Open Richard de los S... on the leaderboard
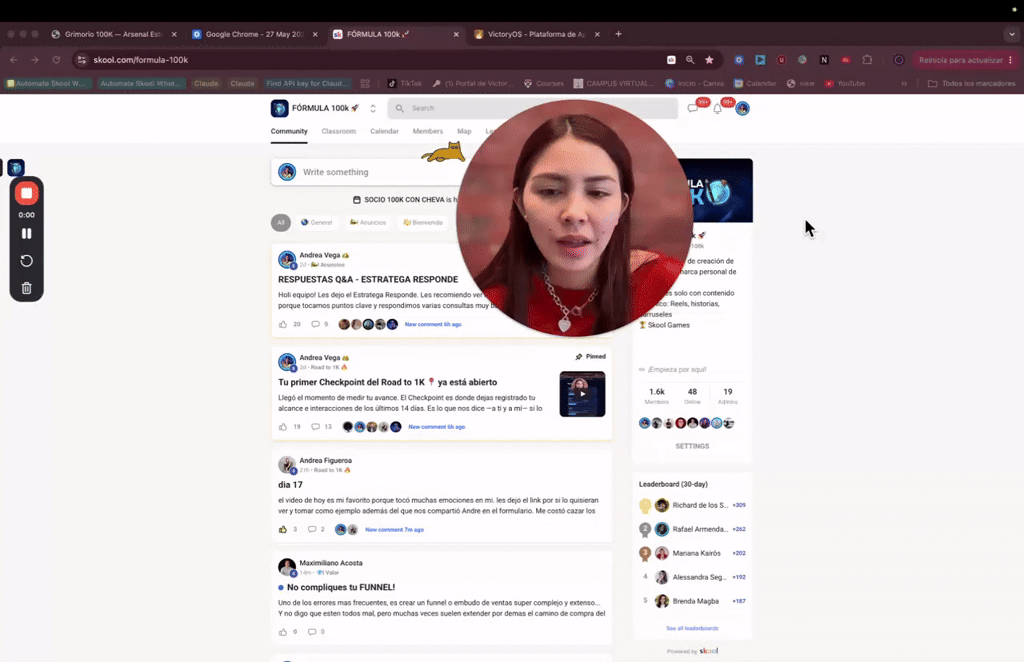1024x662 pixels. 700,505
